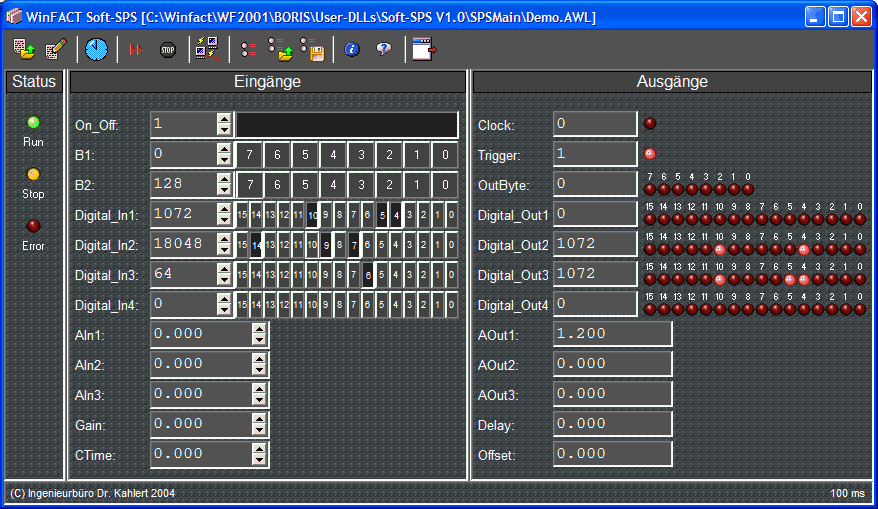Click the Eingänge panel header

pos(268,82)
